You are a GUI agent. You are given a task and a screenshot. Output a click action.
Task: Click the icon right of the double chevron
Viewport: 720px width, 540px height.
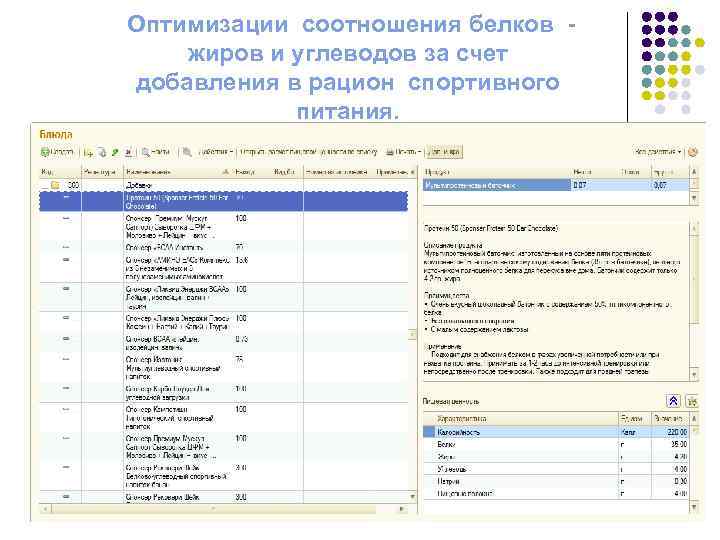(x=692, y=401)
